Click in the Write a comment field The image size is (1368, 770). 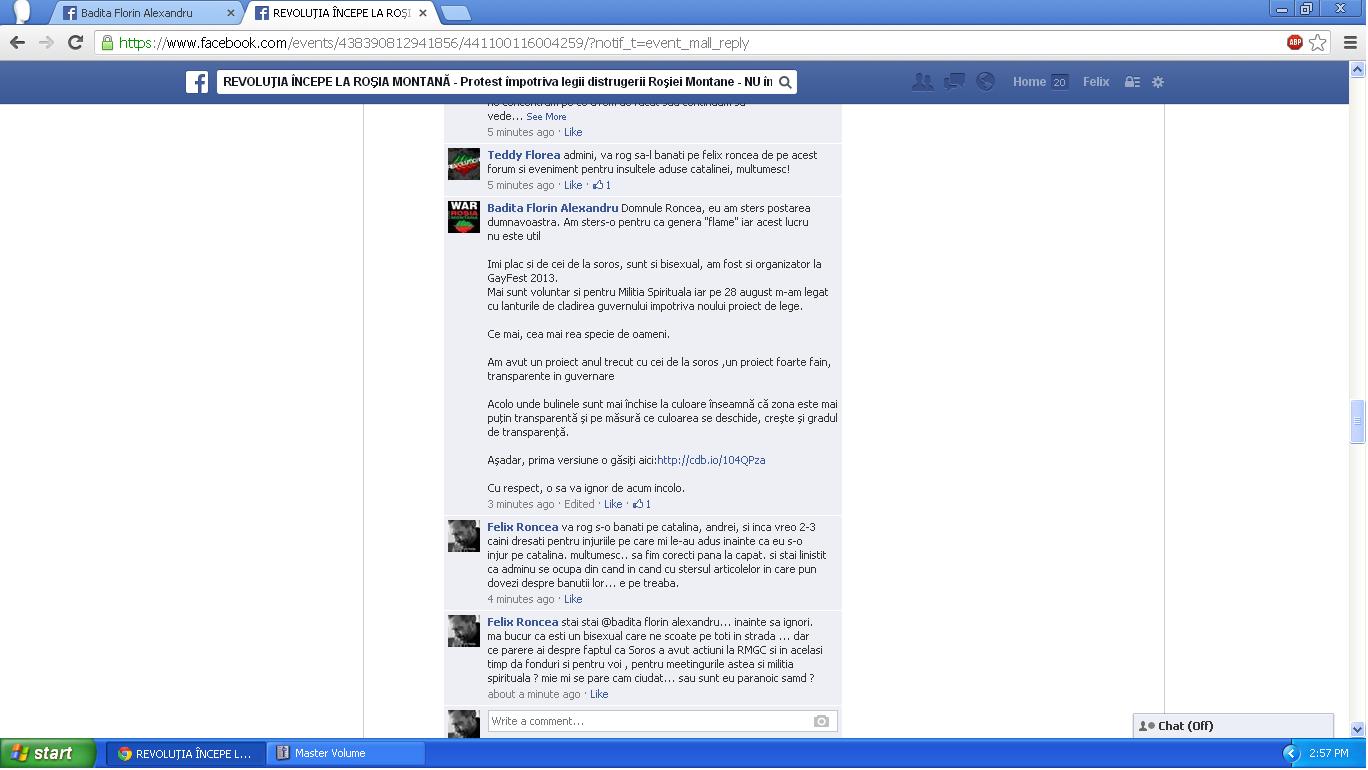coord(650,721)
